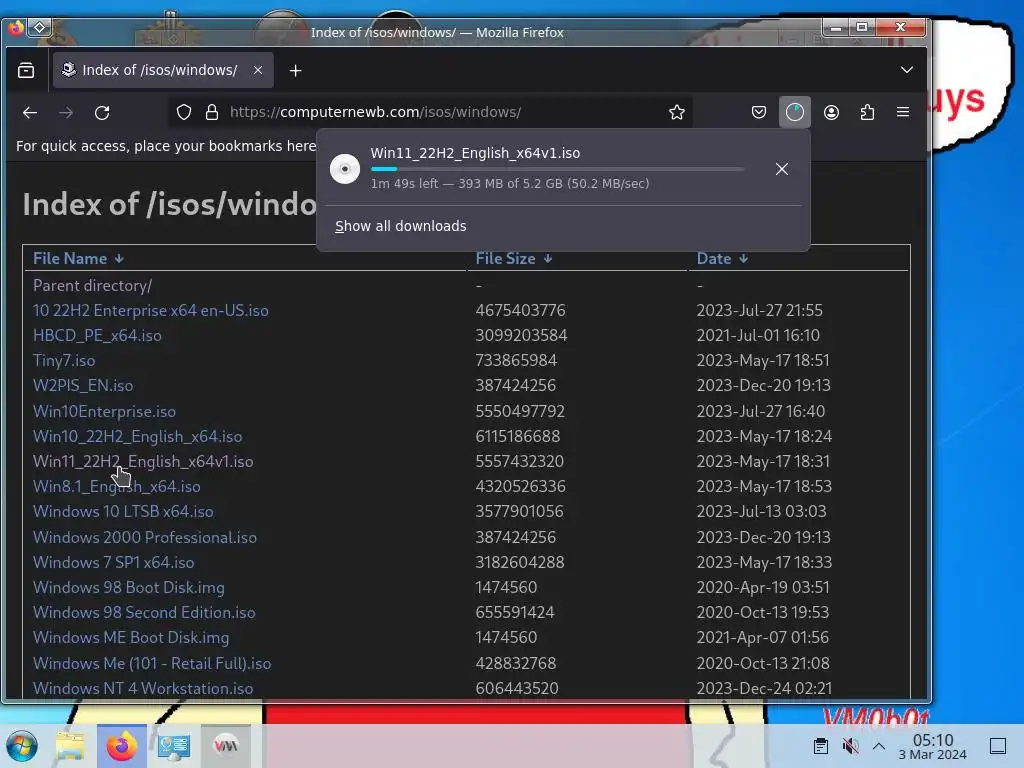Toggle the downloads panel button
This screenshot has height=768, width=1024.
tap(795, 112)
